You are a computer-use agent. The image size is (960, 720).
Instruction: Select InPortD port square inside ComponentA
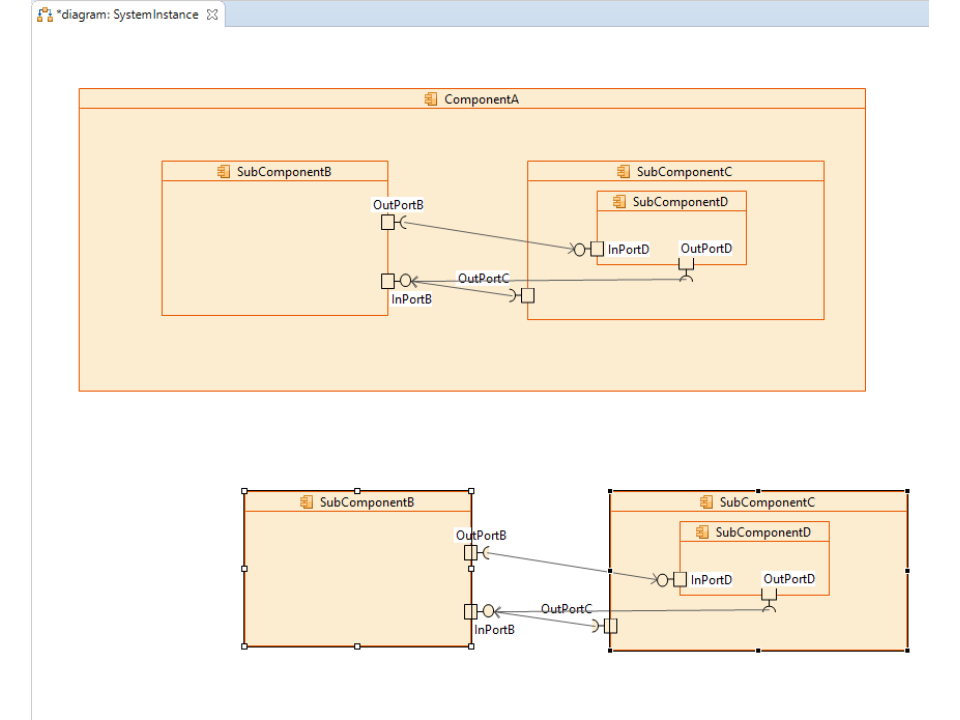pos(597,249)
